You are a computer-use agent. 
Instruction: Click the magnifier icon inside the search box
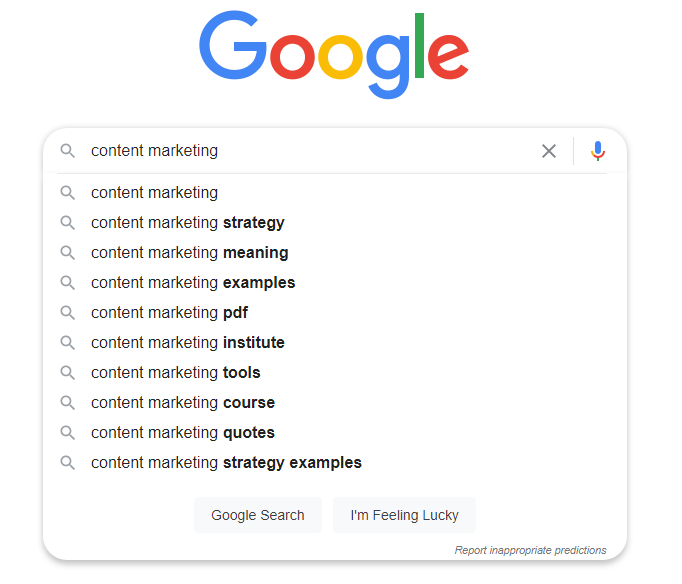click(x=67, y=151)
